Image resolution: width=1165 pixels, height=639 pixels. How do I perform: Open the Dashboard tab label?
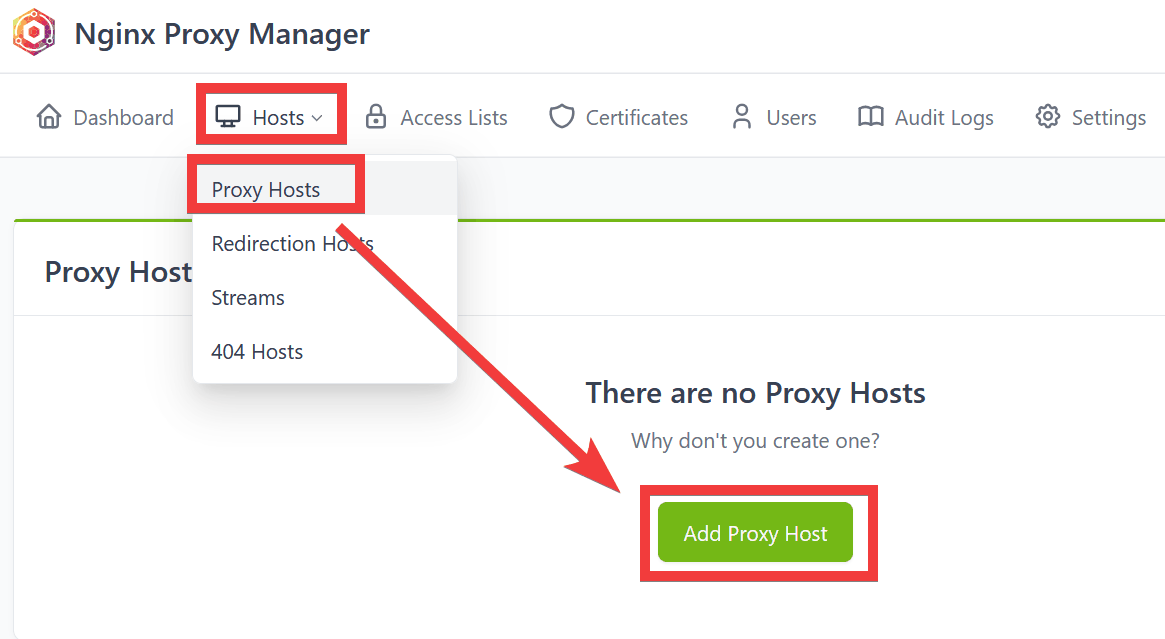[123, 118]
